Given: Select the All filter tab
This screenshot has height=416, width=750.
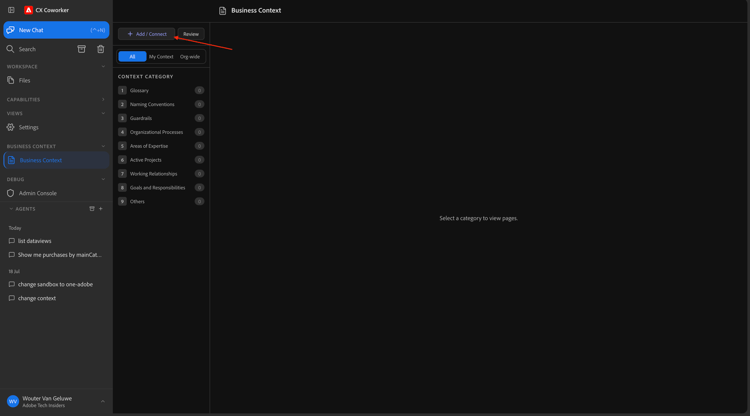Looking at the screenshot, I should click(x=132, y=56).
